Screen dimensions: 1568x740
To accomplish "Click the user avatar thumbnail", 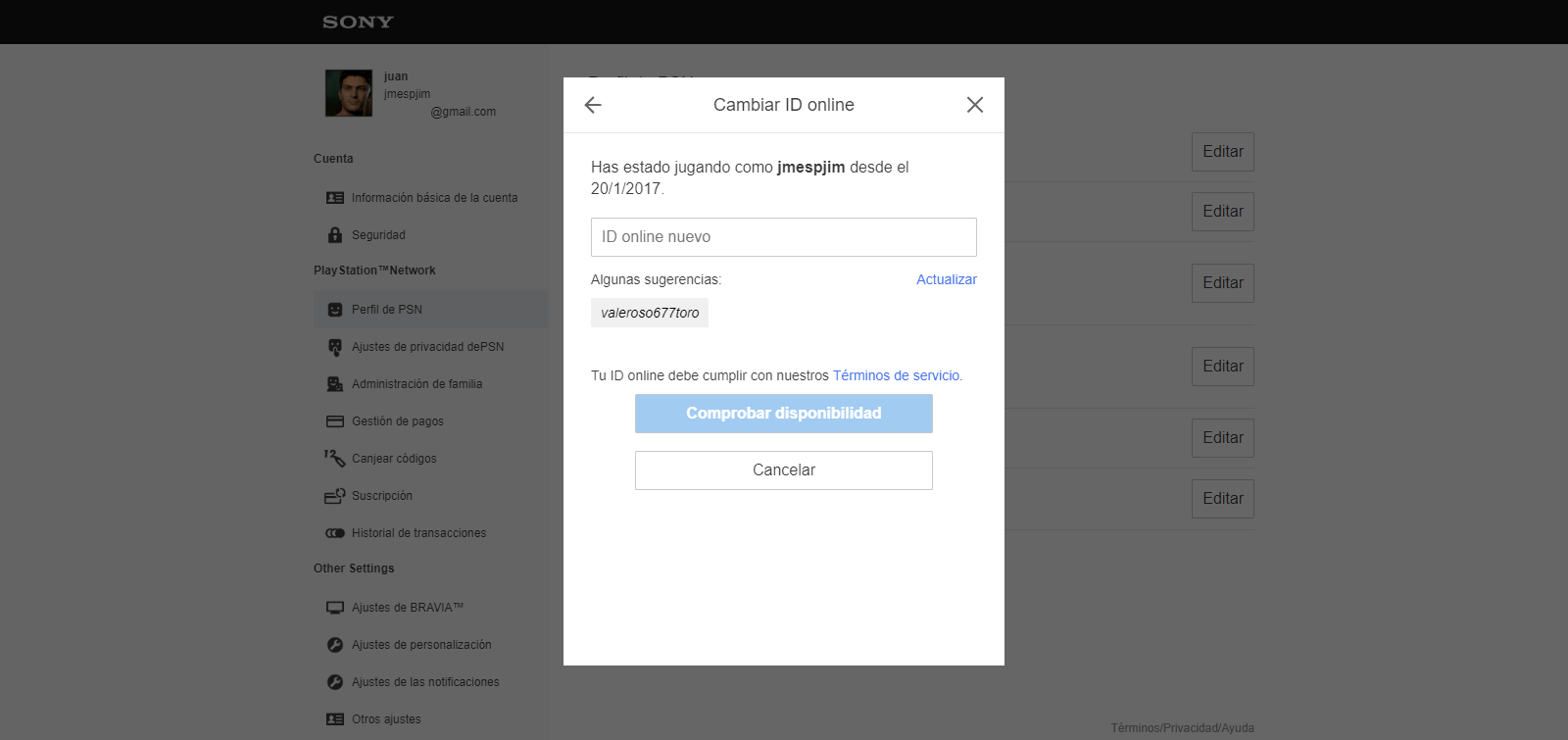I will [x=349, y=93].
